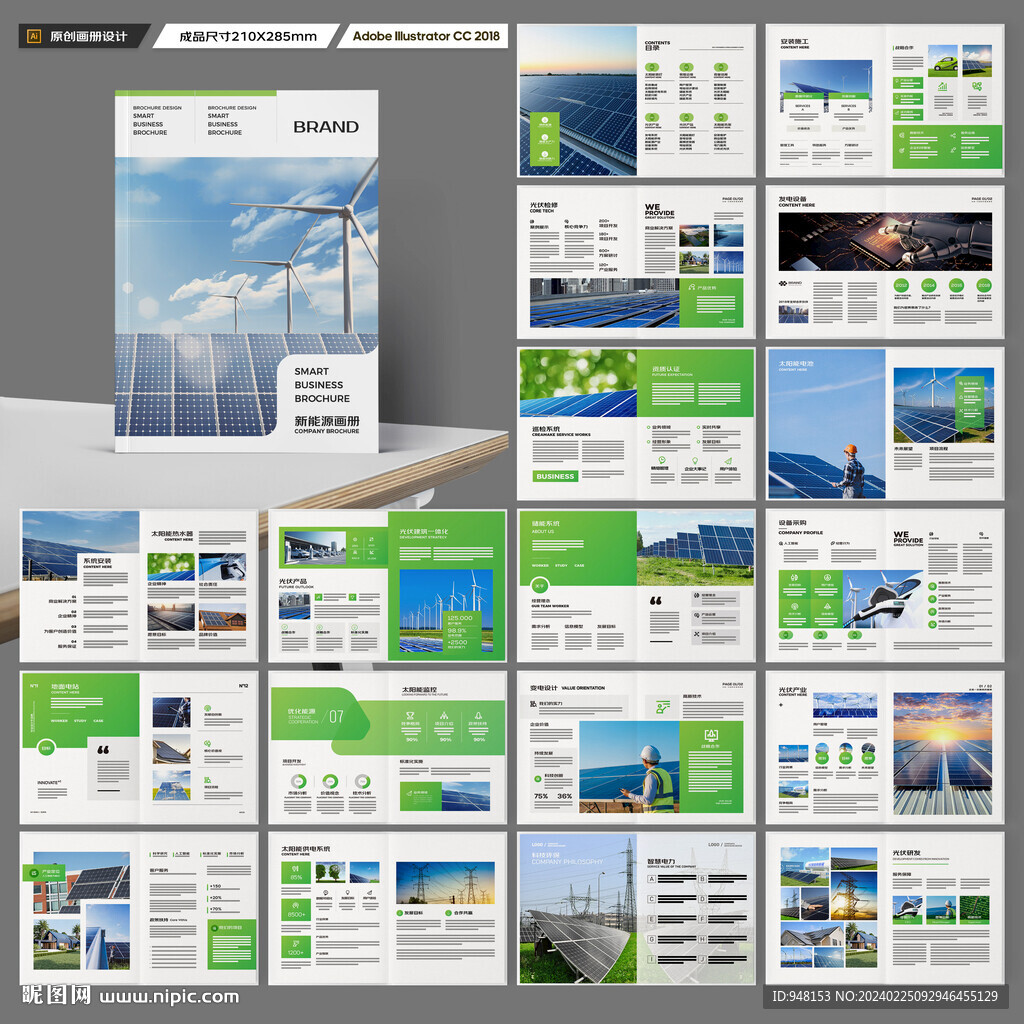Click the CONTENTS 目录 heading
Viewport: 1024px width, 1024px height.
657,45
